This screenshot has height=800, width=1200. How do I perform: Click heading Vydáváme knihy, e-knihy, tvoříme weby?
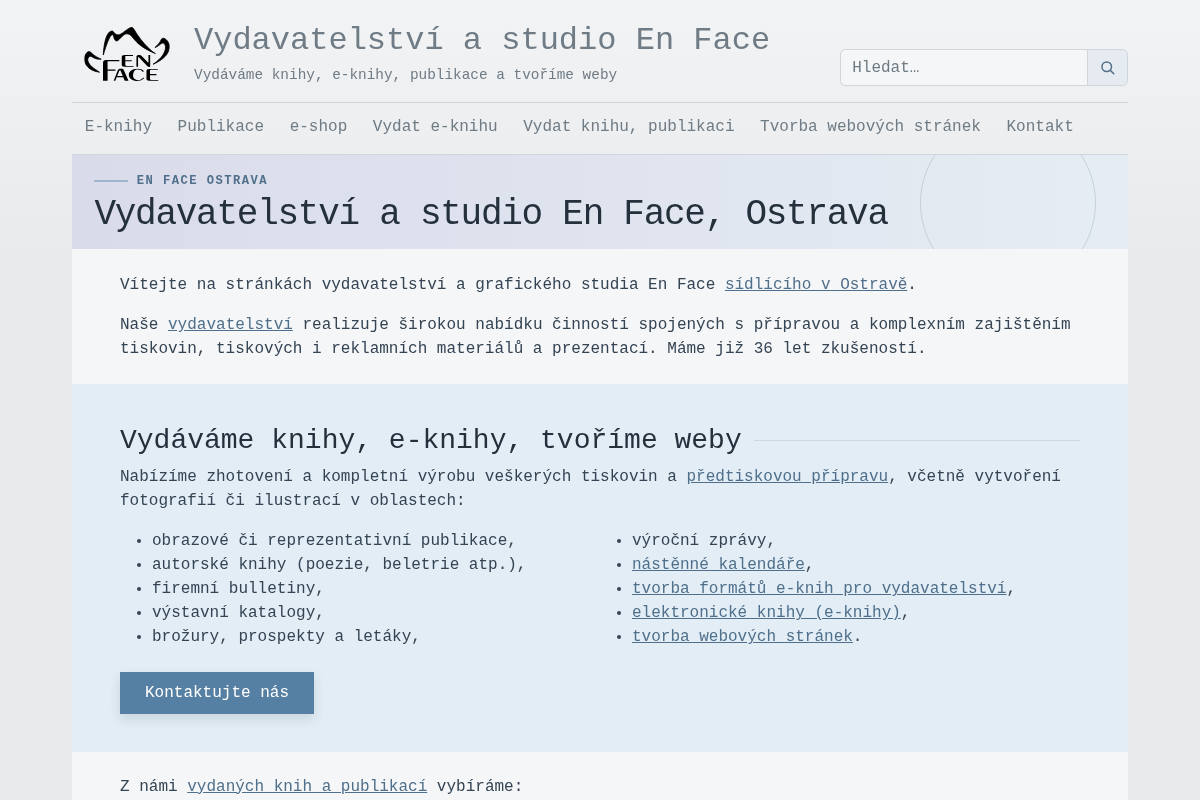(431, 440)
